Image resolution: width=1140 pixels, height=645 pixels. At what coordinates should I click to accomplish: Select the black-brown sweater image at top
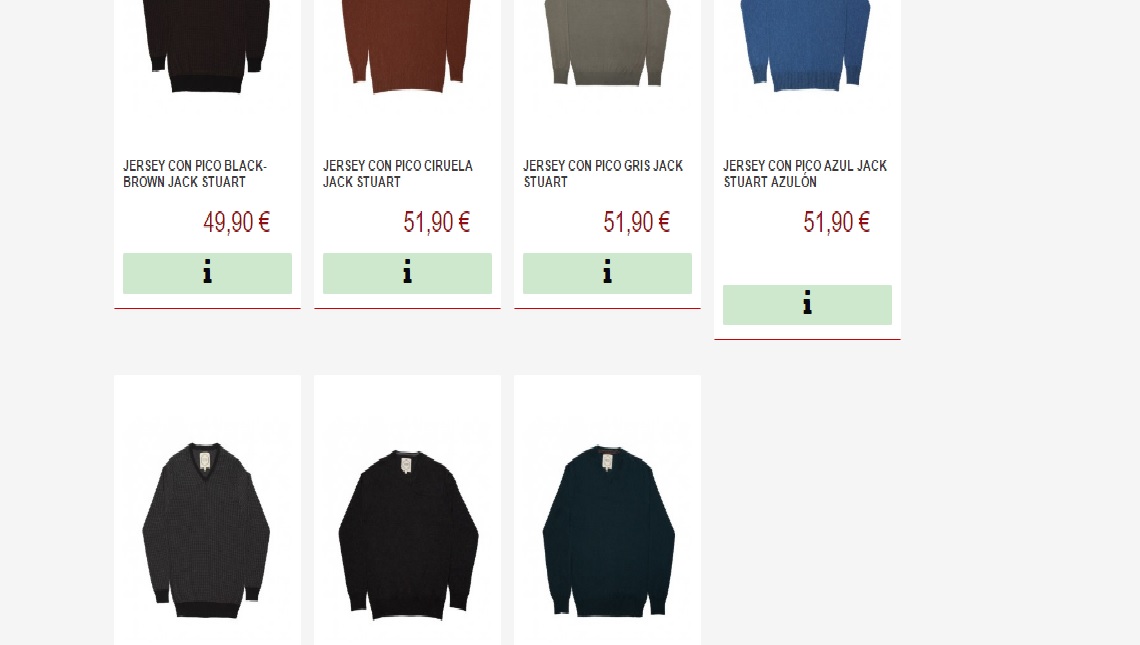206,46
